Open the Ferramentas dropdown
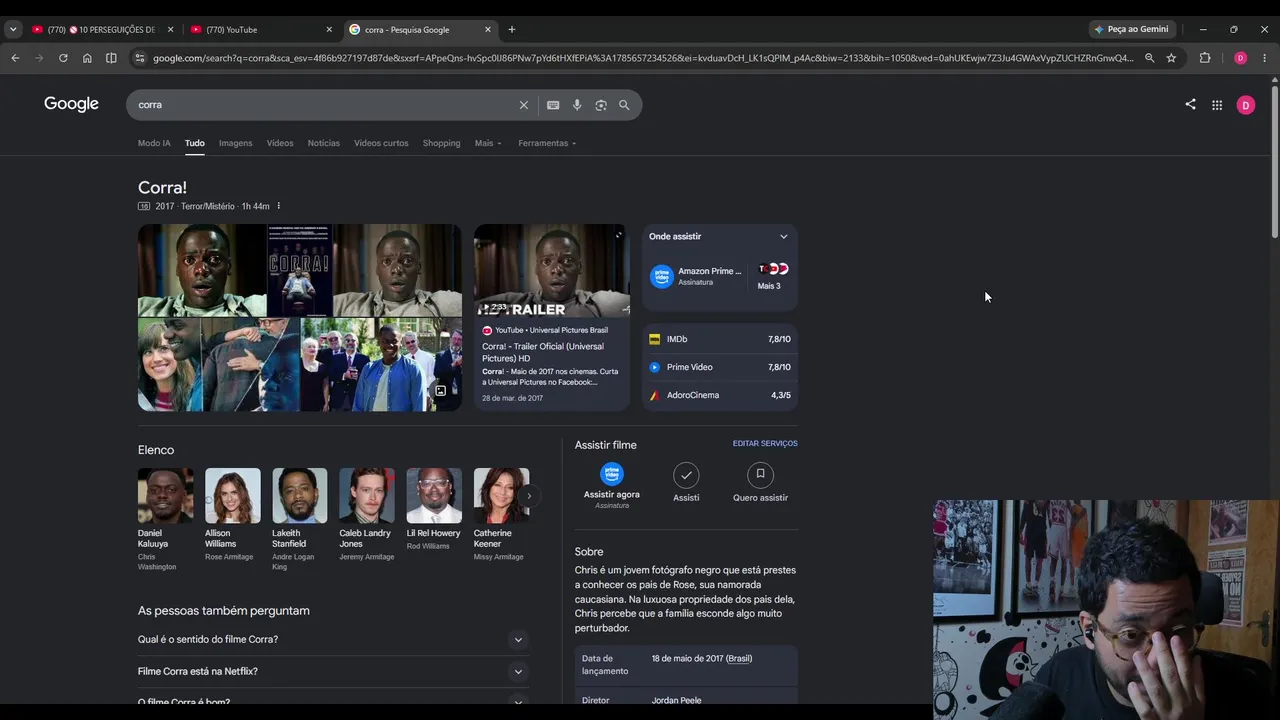 coord(547,143)
